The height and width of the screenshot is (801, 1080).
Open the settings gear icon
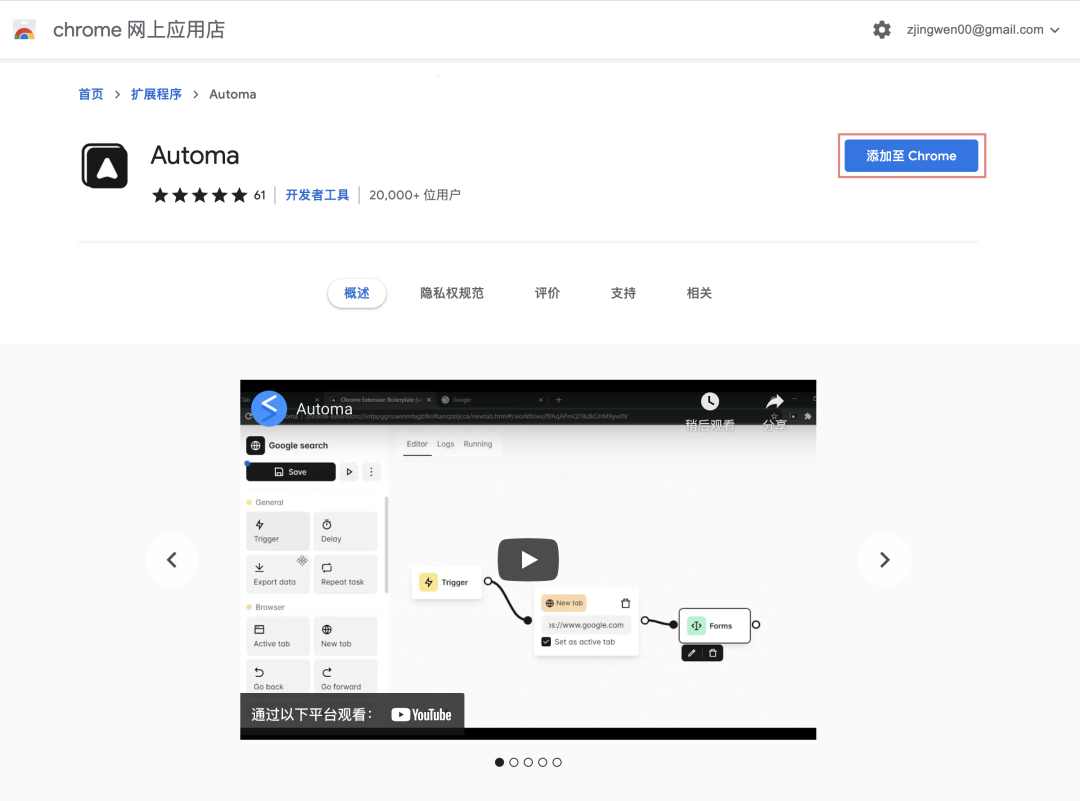tap(882, 30)
